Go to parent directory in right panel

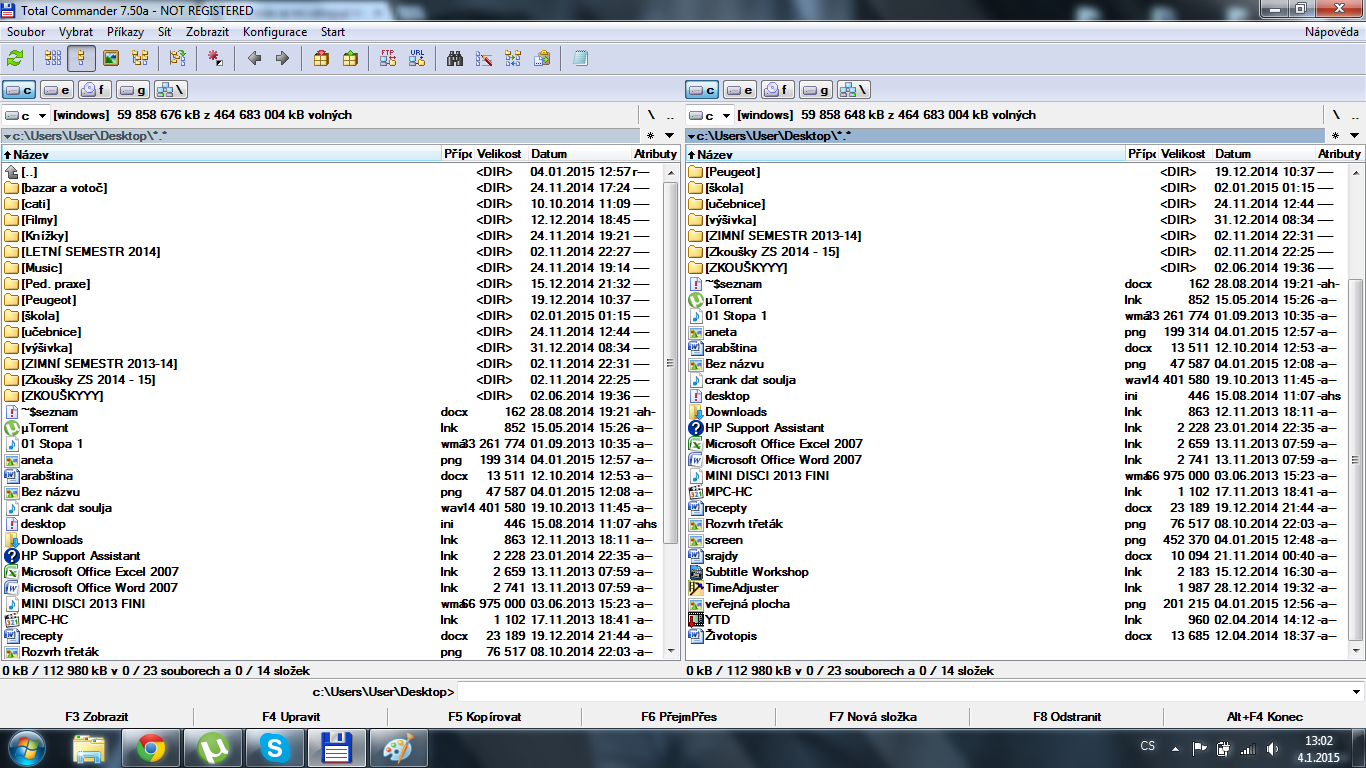(x=1354, y=115)
